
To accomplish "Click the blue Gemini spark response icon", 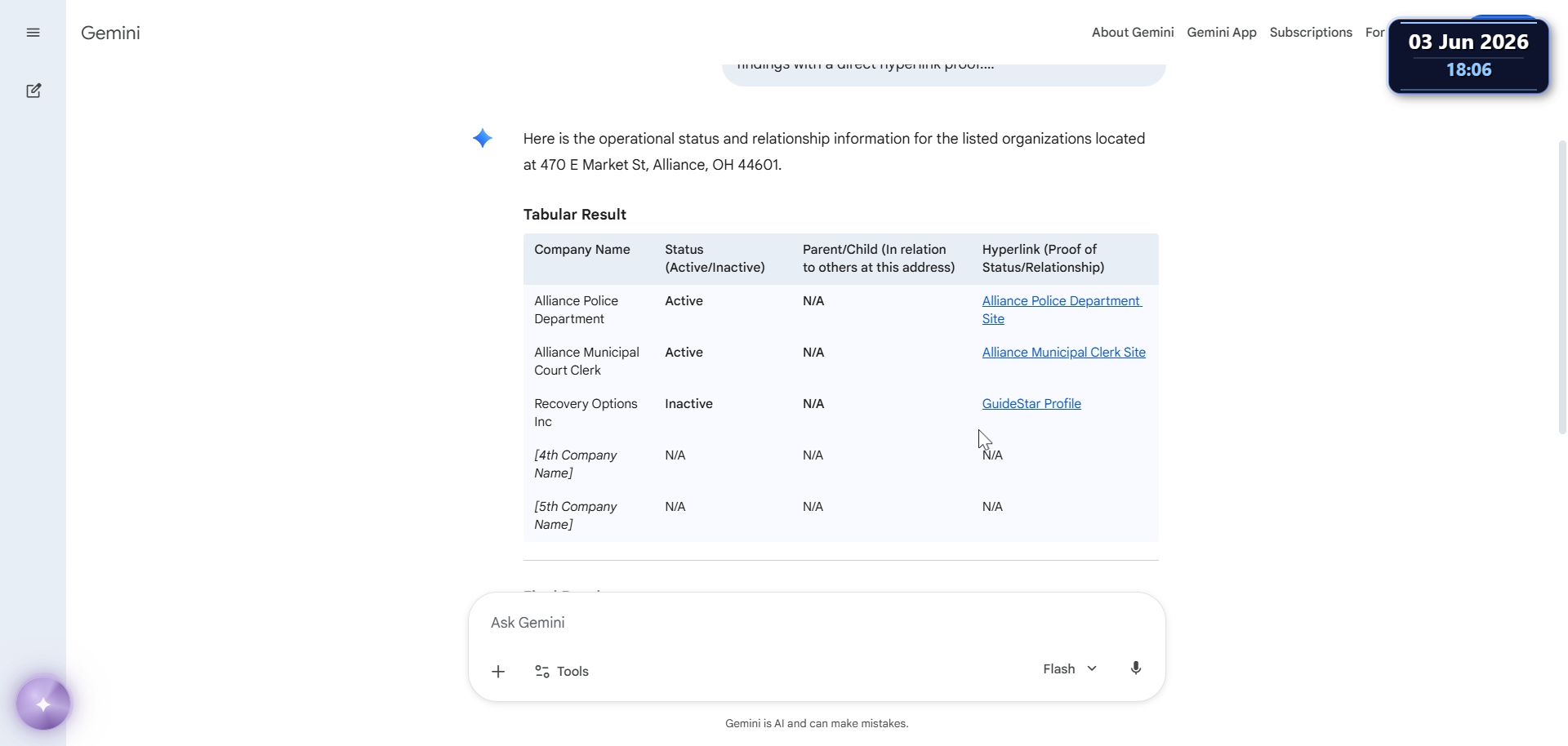I will (x=483, y=139).
